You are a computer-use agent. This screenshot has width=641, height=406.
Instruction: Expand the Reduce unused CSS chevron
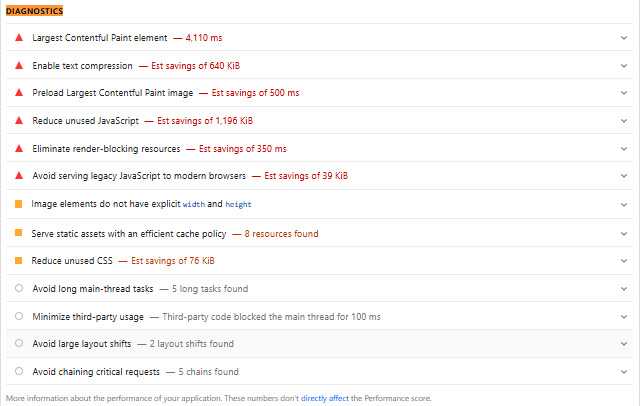[x=623, y=261]
